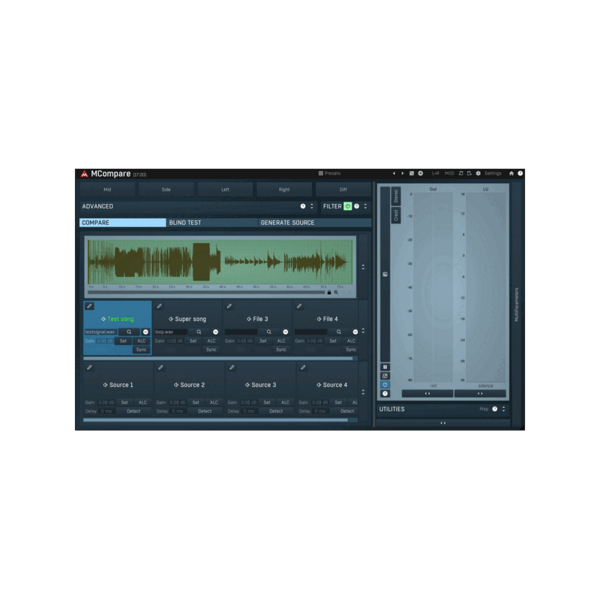Select the Source 2 slot

tap(189, 385)
